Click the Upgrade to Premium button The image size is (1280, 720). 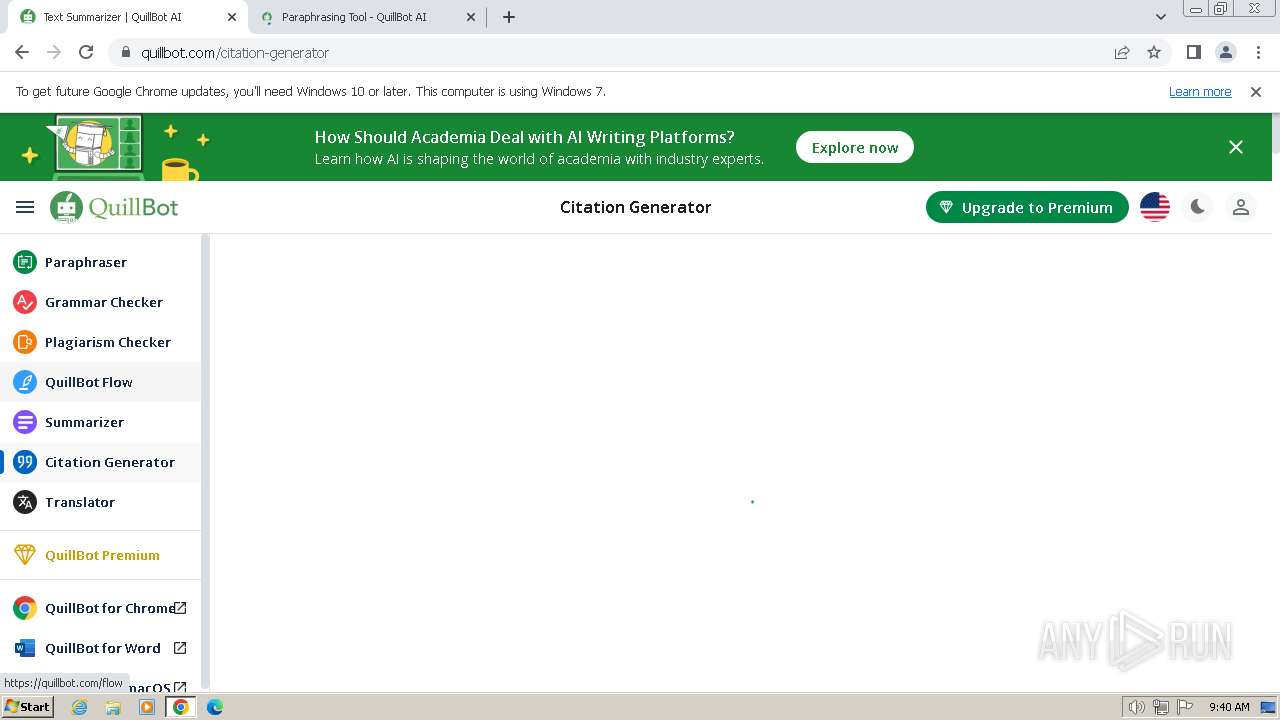click(x=1027, y=207)
